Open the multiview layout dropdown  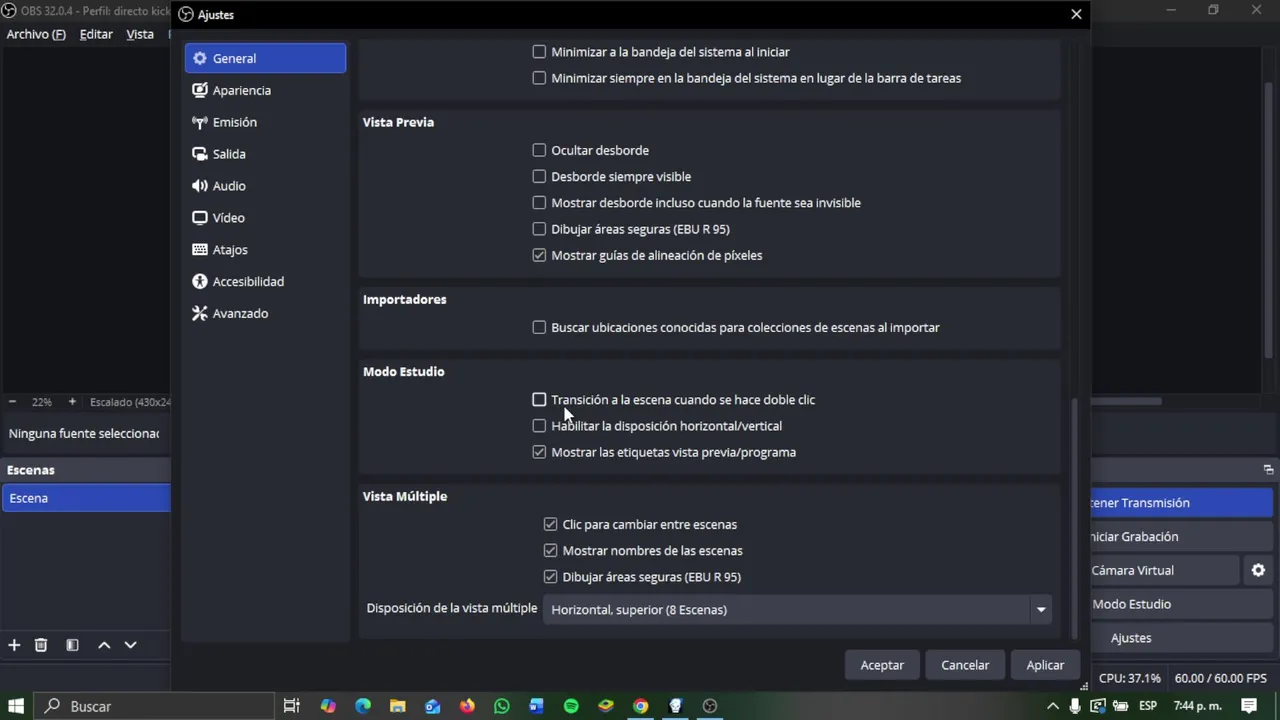(x=797, y=609)
